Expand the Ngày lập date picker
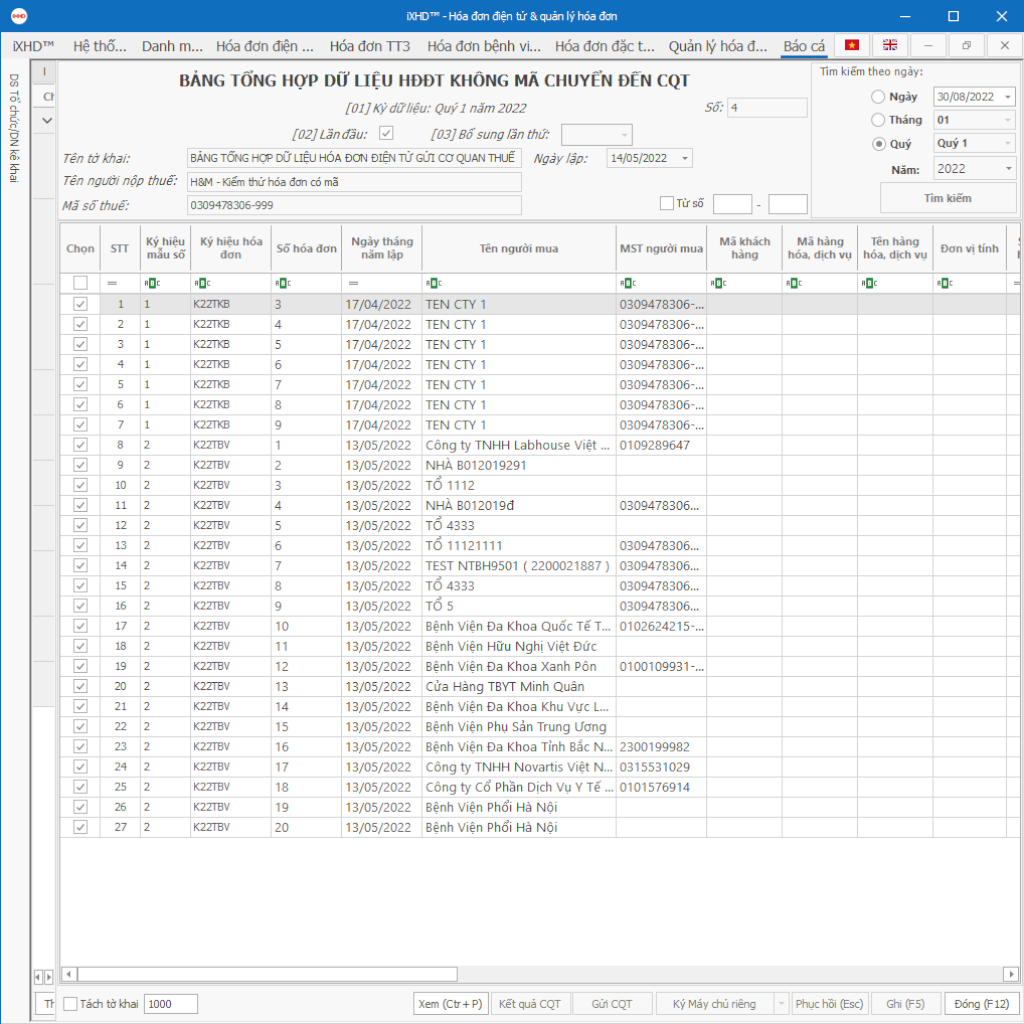This screenshot has width=1024, height=1024. click(x=684, y=158)
